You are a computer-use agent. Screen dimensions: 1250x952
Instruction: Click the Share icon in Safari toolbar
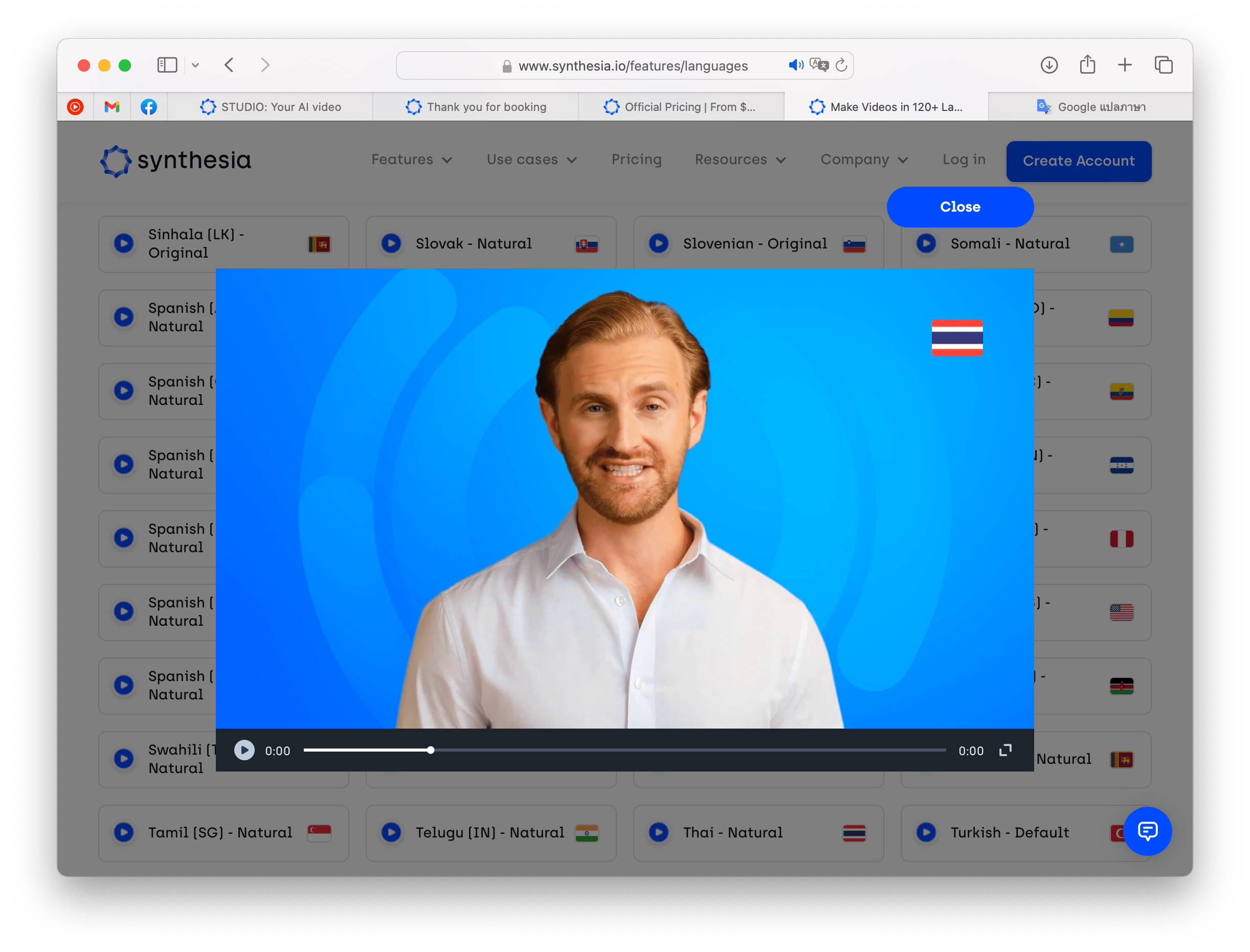(x=1087, y=65)
